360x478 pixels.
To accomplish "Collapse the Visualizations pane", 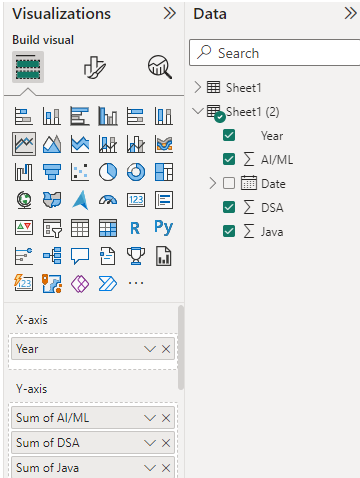I will (169, 13).
